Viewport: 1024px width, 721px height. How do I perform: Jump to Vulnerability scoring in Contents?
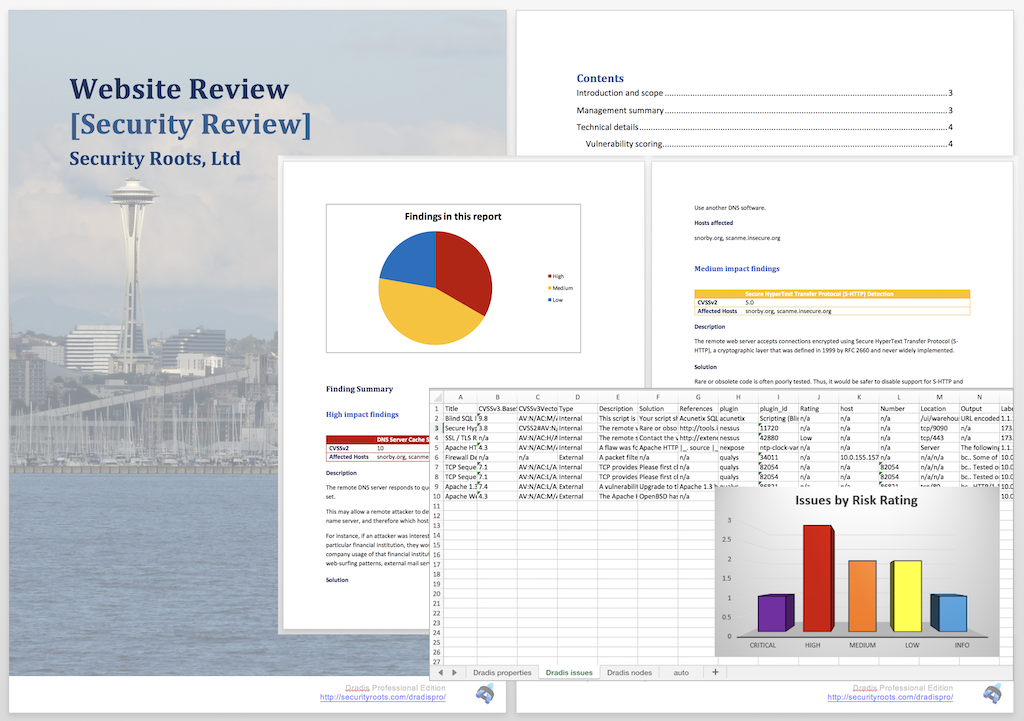[x=769, y=144]
